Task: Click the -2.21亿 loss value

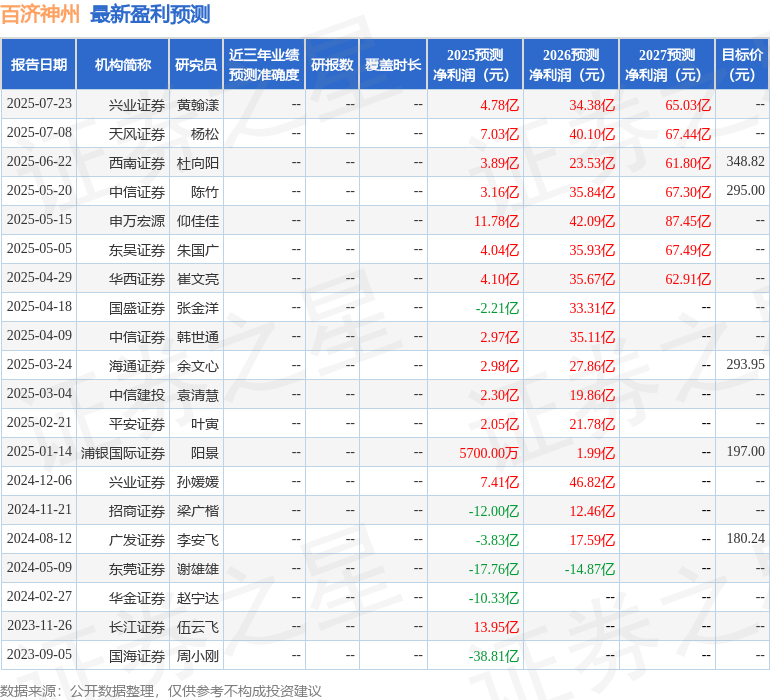Action: click(x=497, y=308)
